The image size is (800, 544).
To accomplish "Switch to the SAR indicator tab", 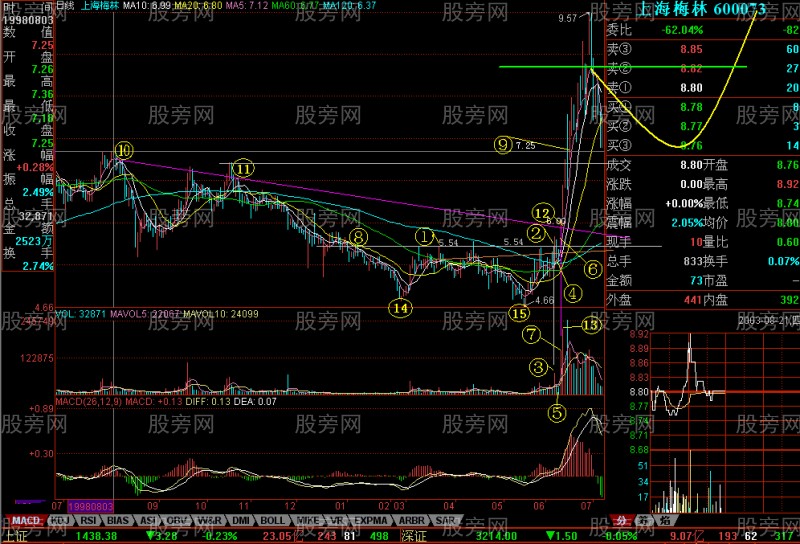I will pos(445,521).
